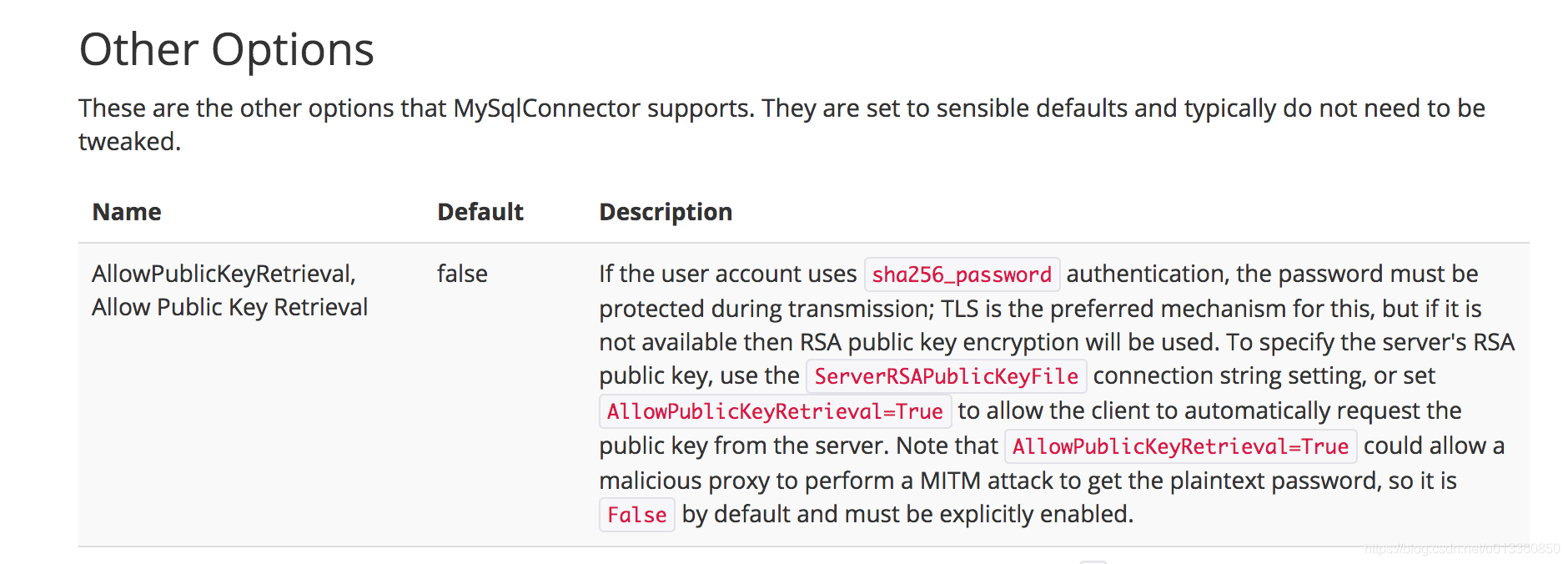1568x564 pixels.
Task: Click the intro paragraph mentioning MySqlConnector
Action: [x=782, y=124]
